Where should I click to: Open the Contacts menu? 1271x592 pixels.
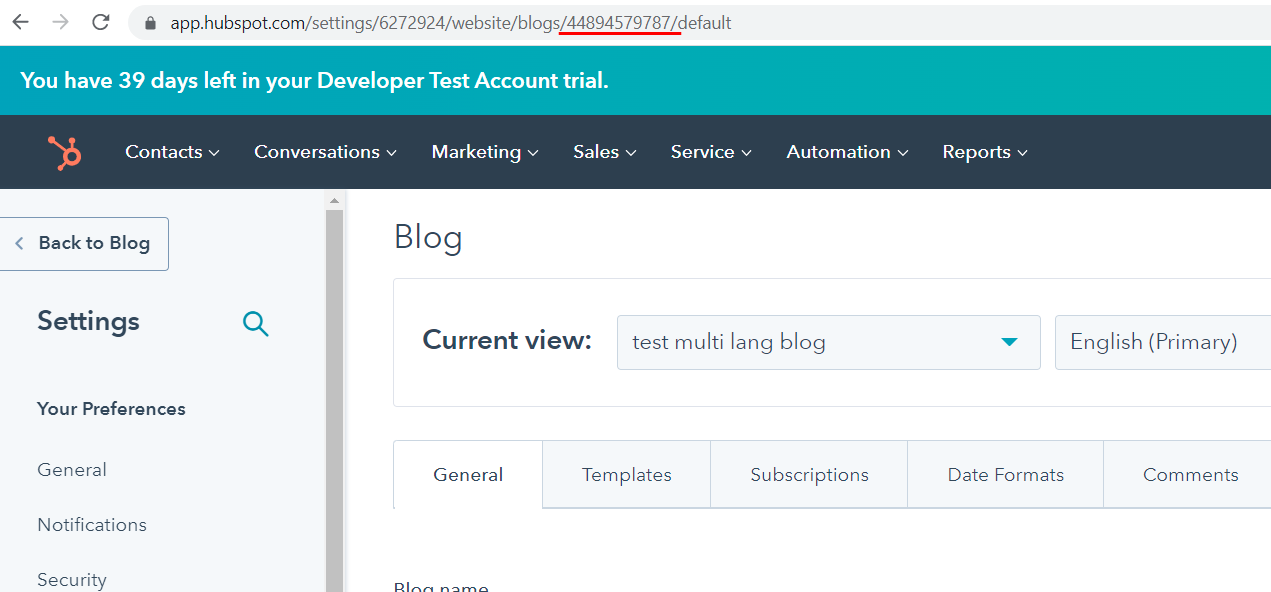[172, 152]
